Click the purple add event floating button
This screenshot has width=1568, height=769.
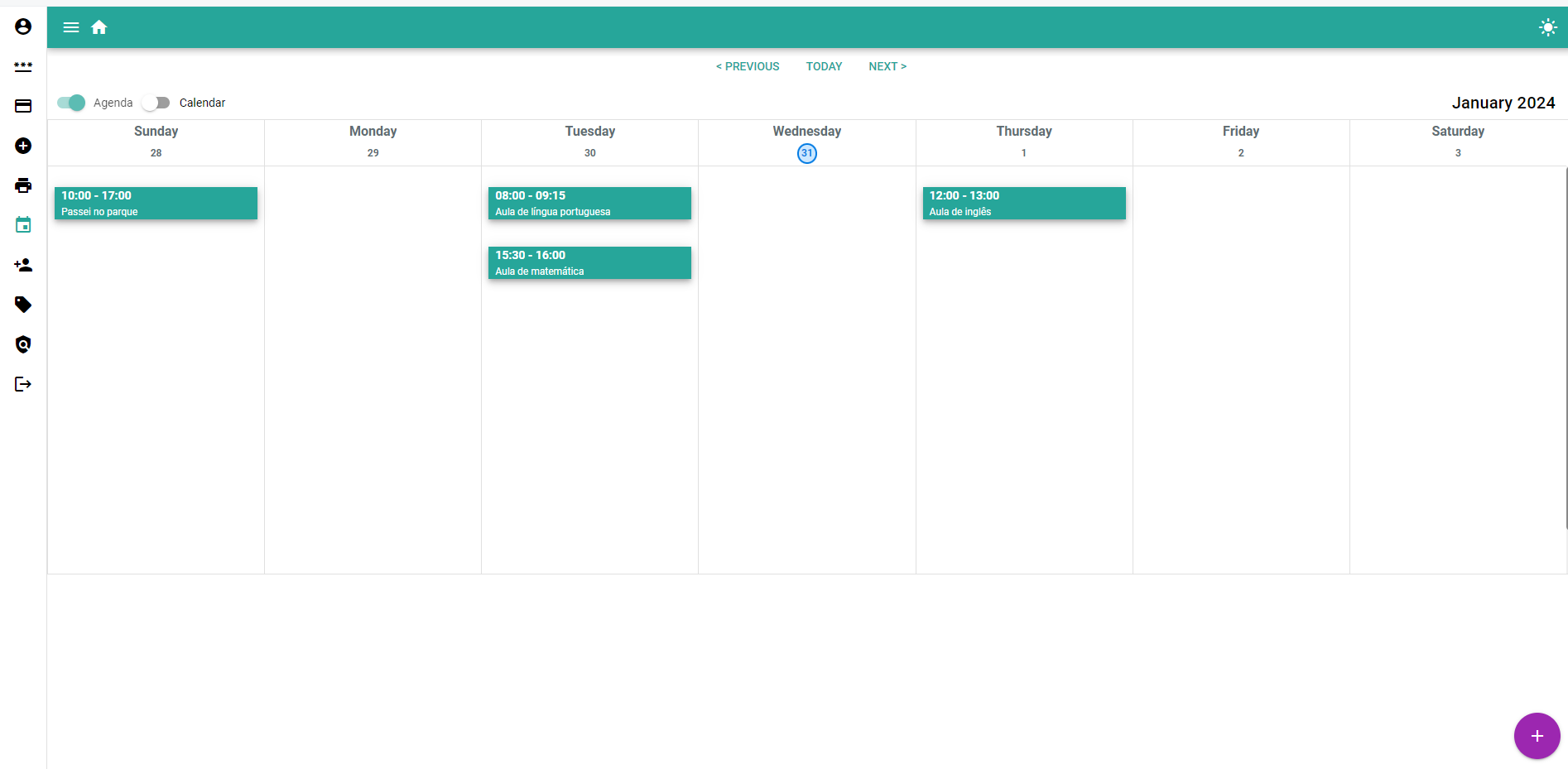(x=1537, y=736)
